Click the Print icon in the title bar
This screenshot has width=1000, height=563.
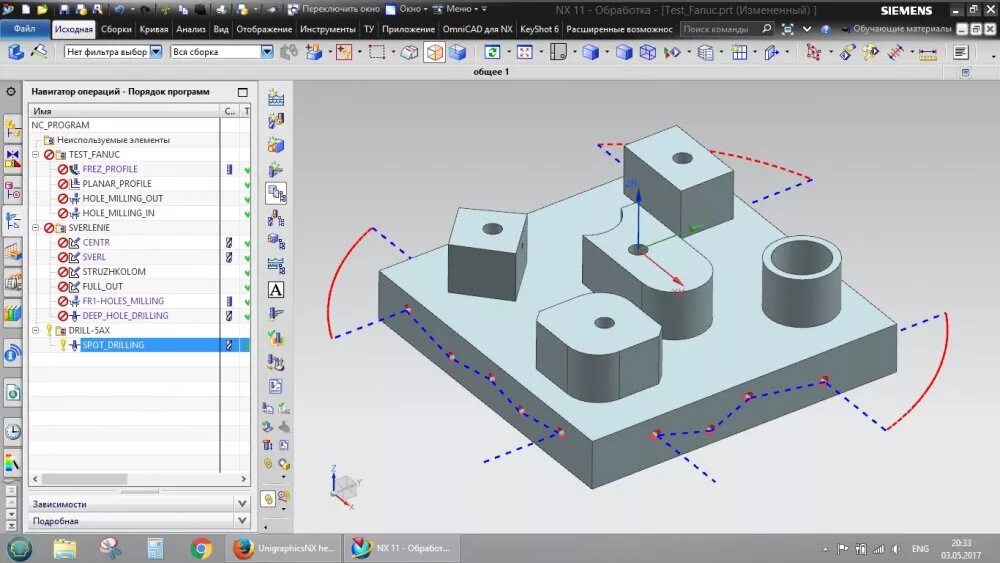[x=221, y=10]
